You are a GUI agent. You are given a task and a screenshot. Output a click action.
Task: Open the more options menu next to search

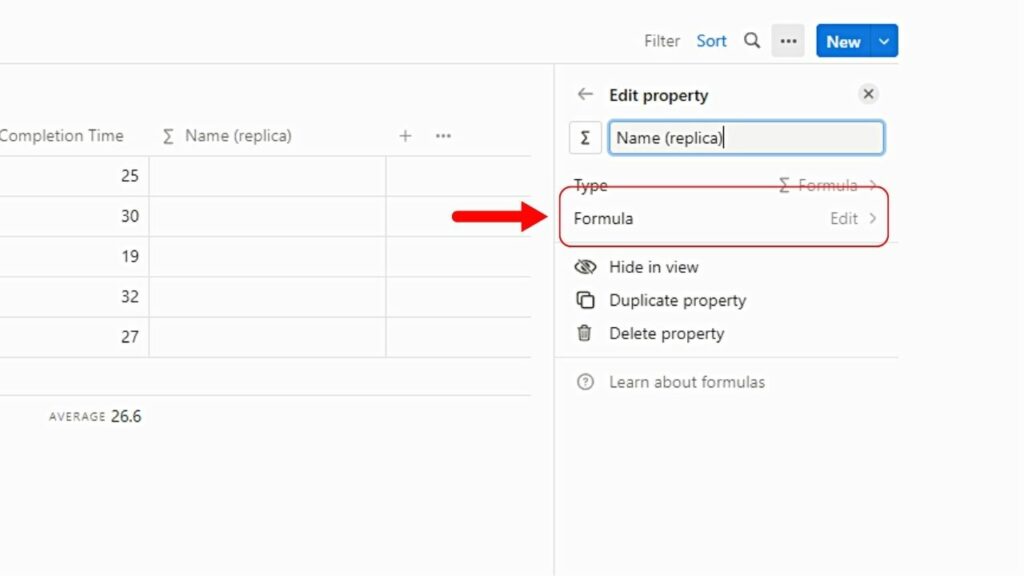pos(788,41)
